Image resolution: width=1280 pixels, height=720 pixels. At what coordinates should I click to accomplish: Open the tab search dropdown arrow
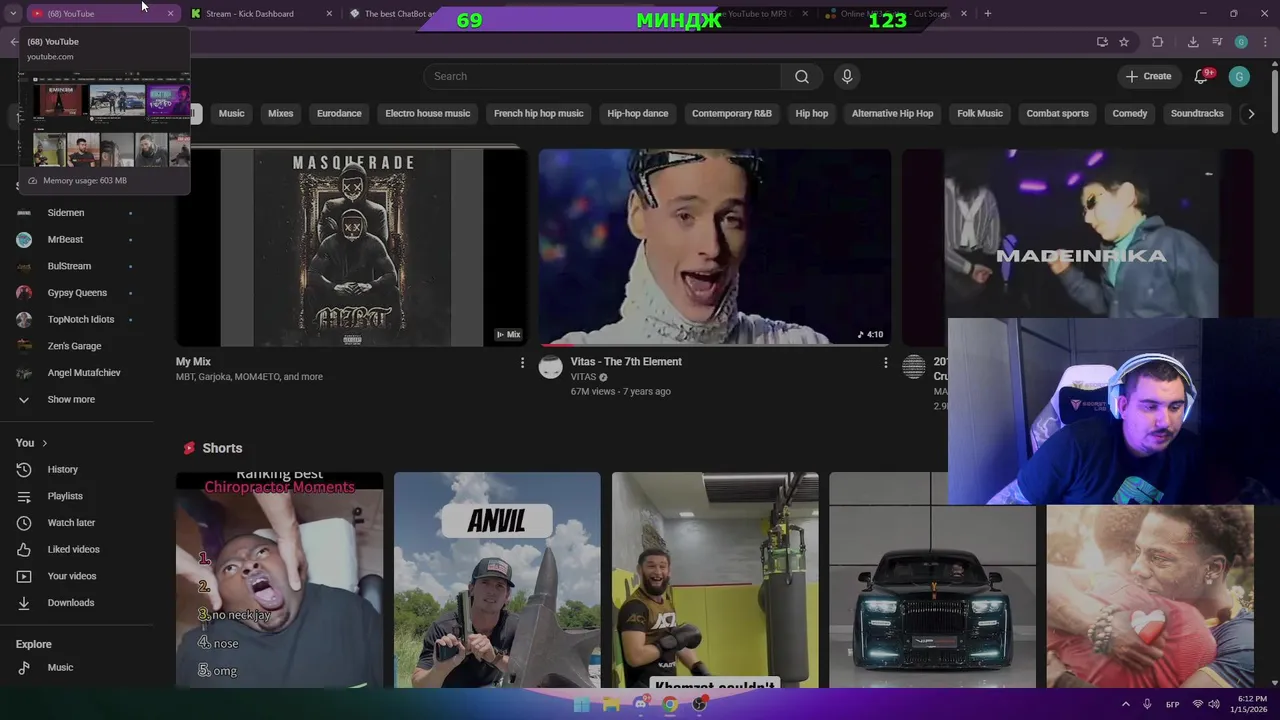point(13,14)
